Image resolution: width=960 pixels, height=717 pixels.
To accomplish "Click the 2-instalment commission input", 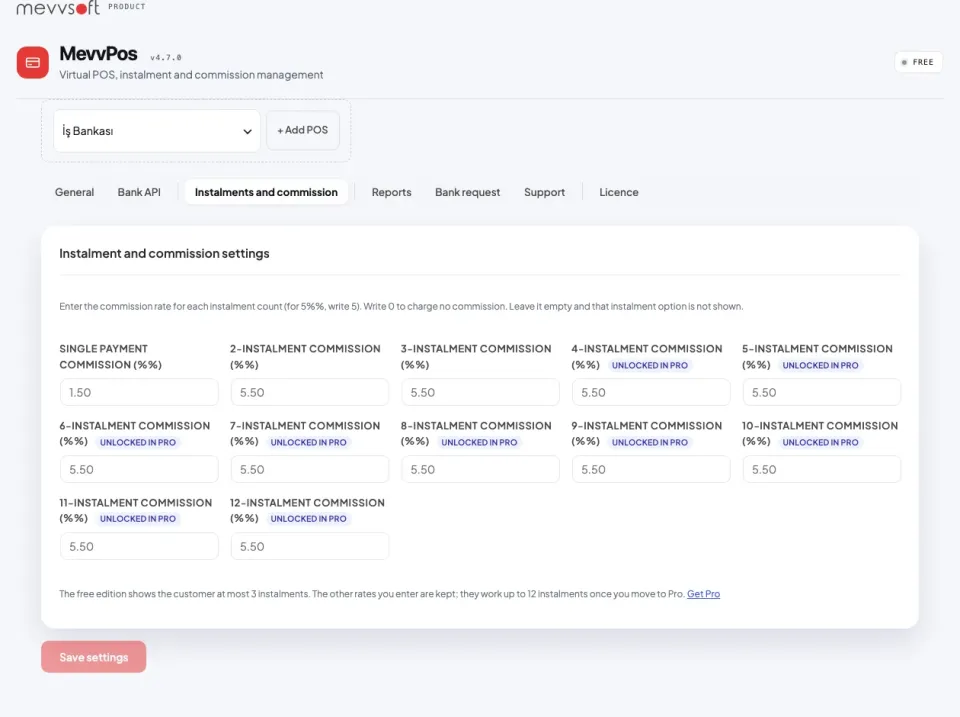I will pyautogui.click(x=310, y=392).
